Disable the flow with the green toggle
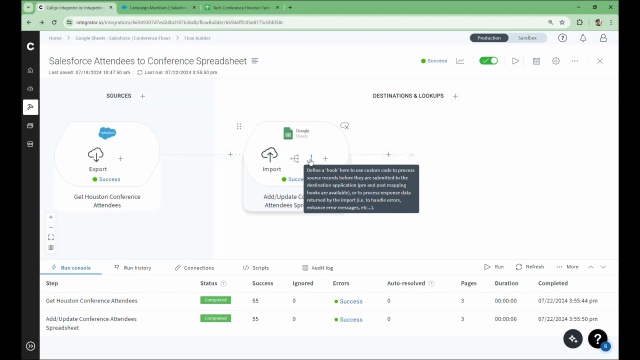 click(489, 61)
